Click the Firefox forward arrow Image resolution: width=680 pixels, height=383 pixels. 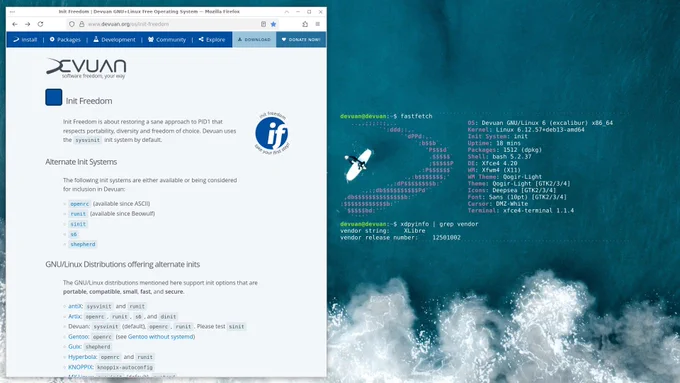click(x=28, y=24)
